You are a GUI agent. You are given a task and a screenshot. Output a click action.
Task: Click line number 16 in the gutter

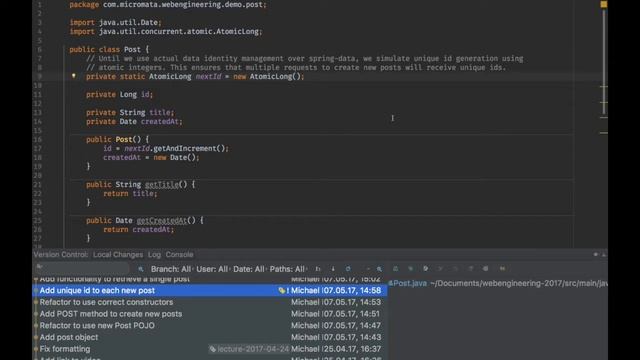[x=38, y=140]
